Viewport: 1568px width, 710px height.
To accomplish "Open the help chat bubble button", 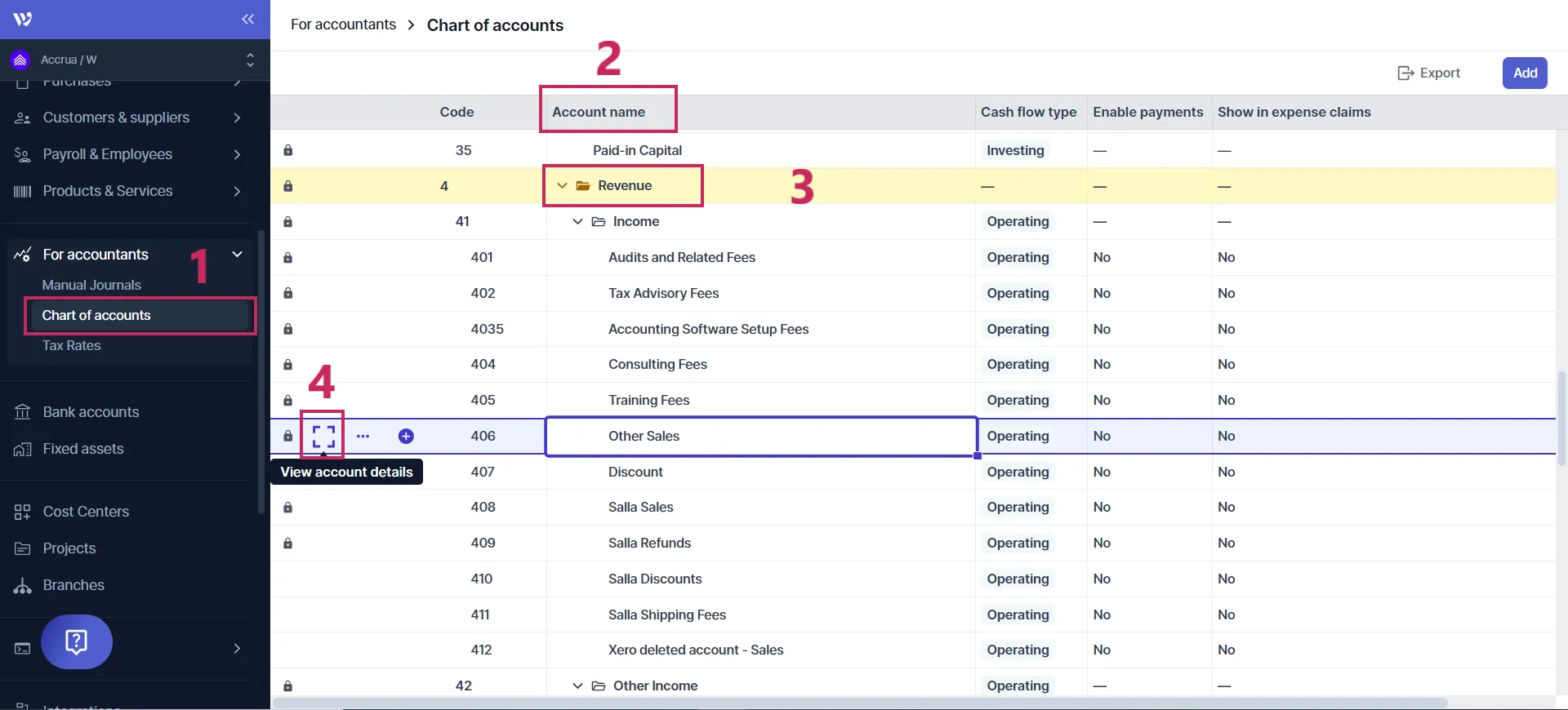I will (77, 642).
